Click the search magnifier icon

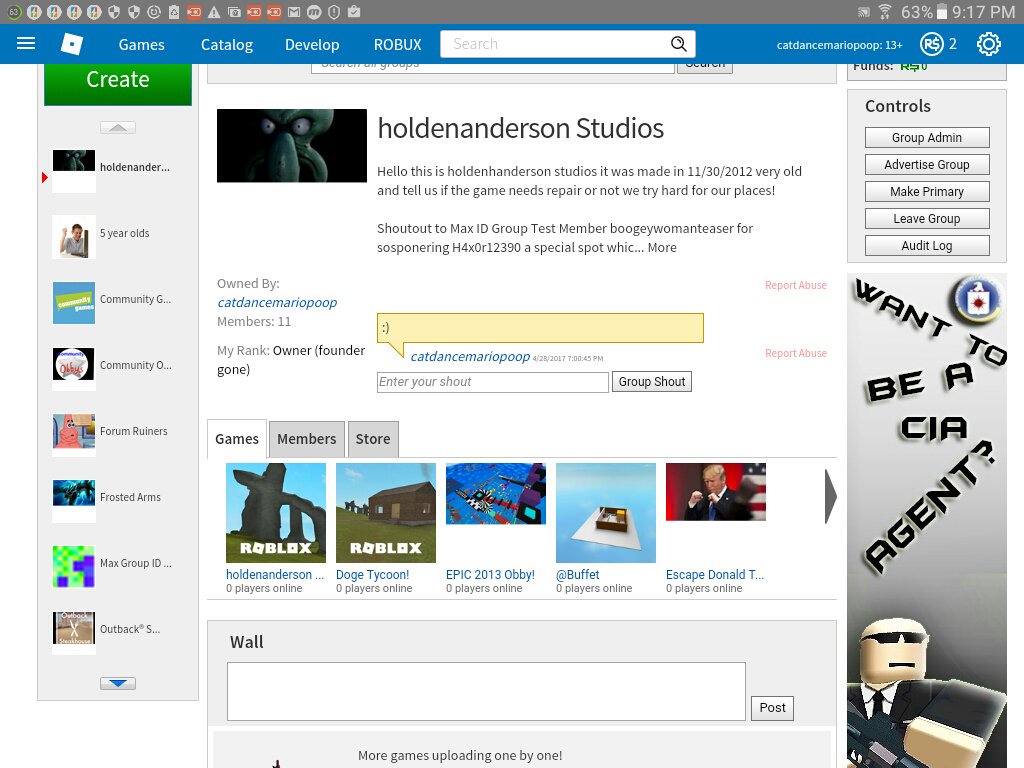click(x=679, y=44)
